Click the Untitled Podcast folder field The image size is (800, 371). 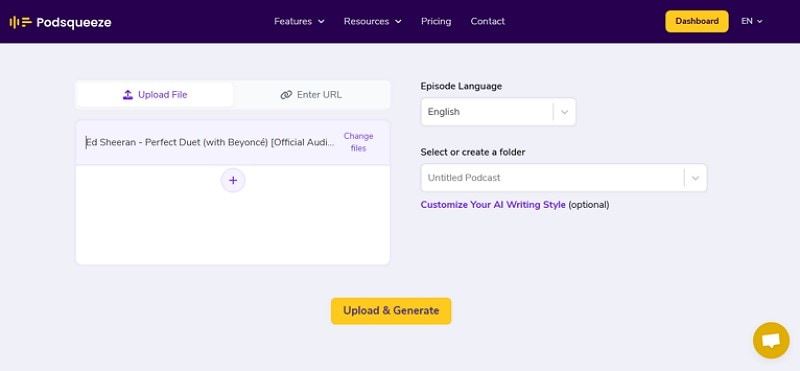pyautogui.click(x=564, y=178)
